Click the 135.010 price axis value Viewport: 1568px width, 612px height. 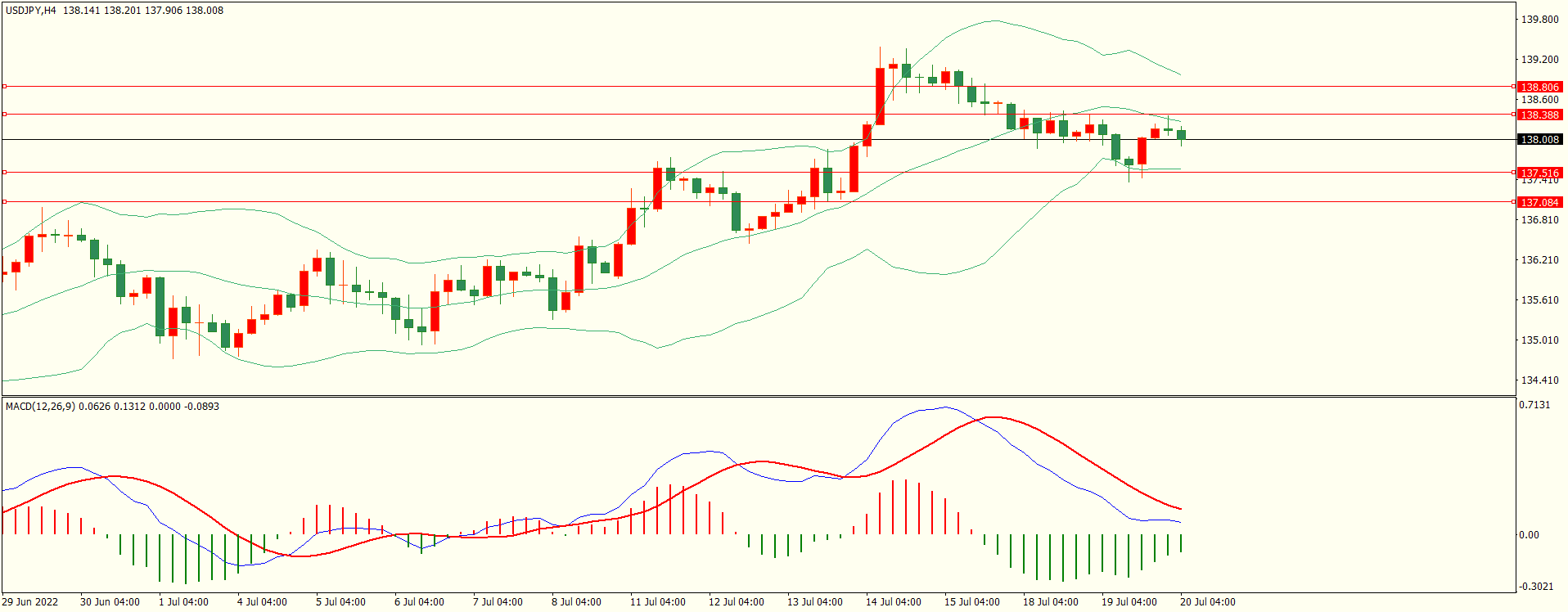click(1539, 340)
